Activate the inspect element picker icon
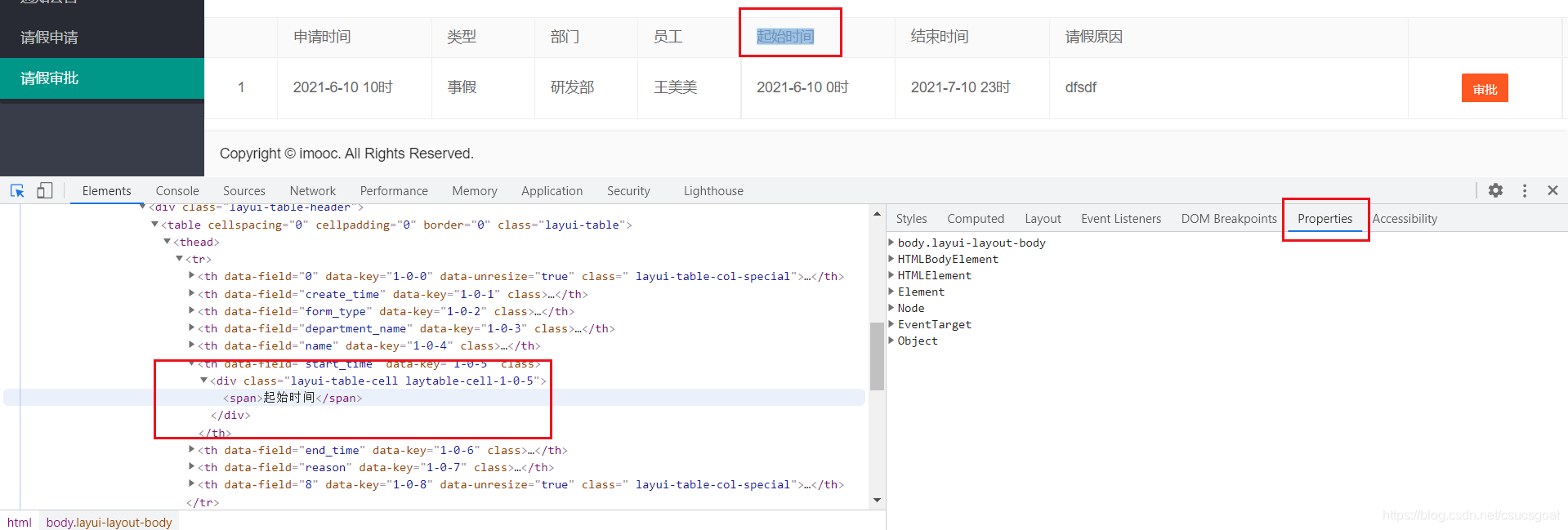The height and width of the screenshot is (530, 1568). coord(17,190)
